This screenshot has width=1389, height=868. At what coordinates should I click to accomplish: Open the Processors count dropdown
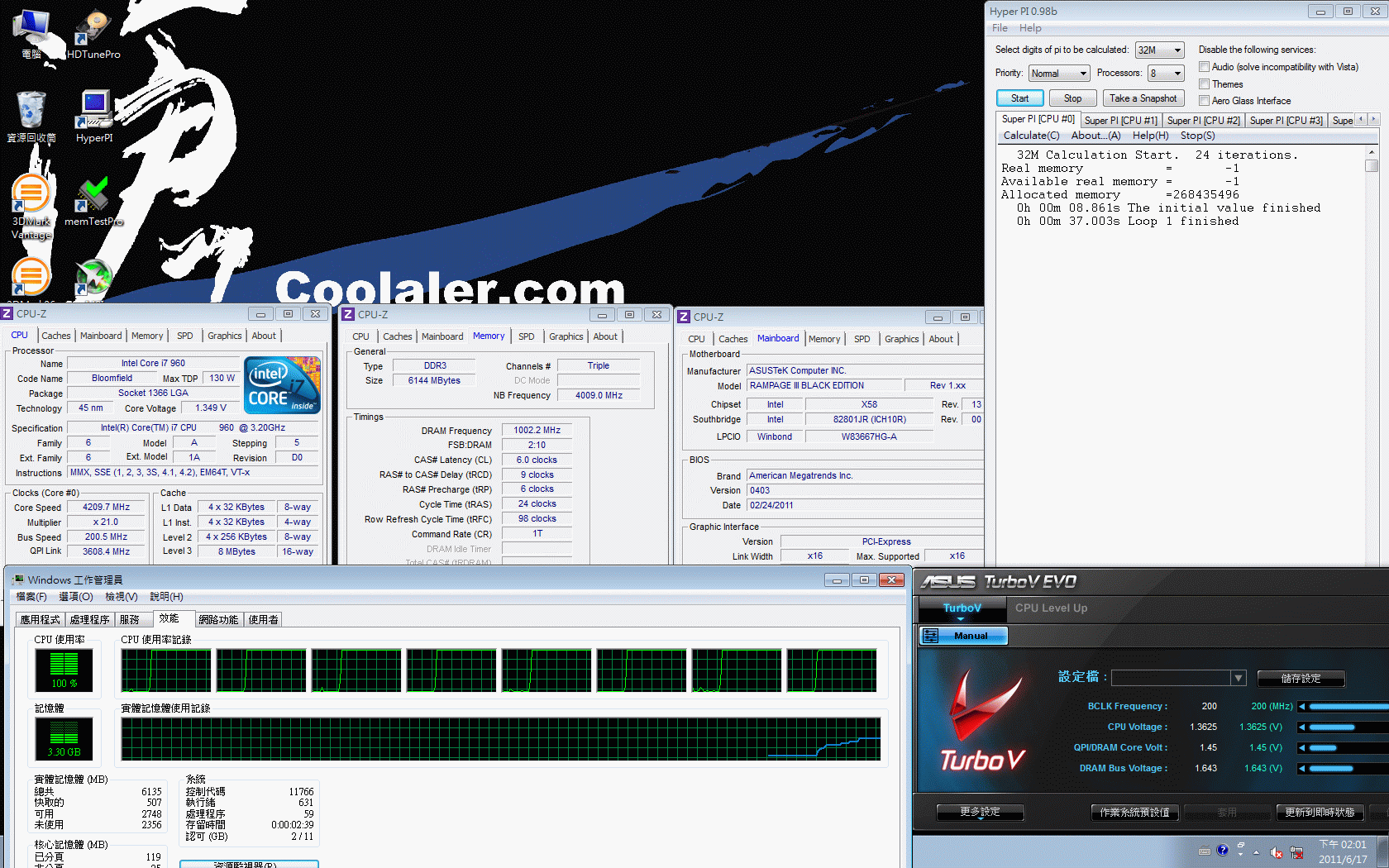(x=1166, y=74)
